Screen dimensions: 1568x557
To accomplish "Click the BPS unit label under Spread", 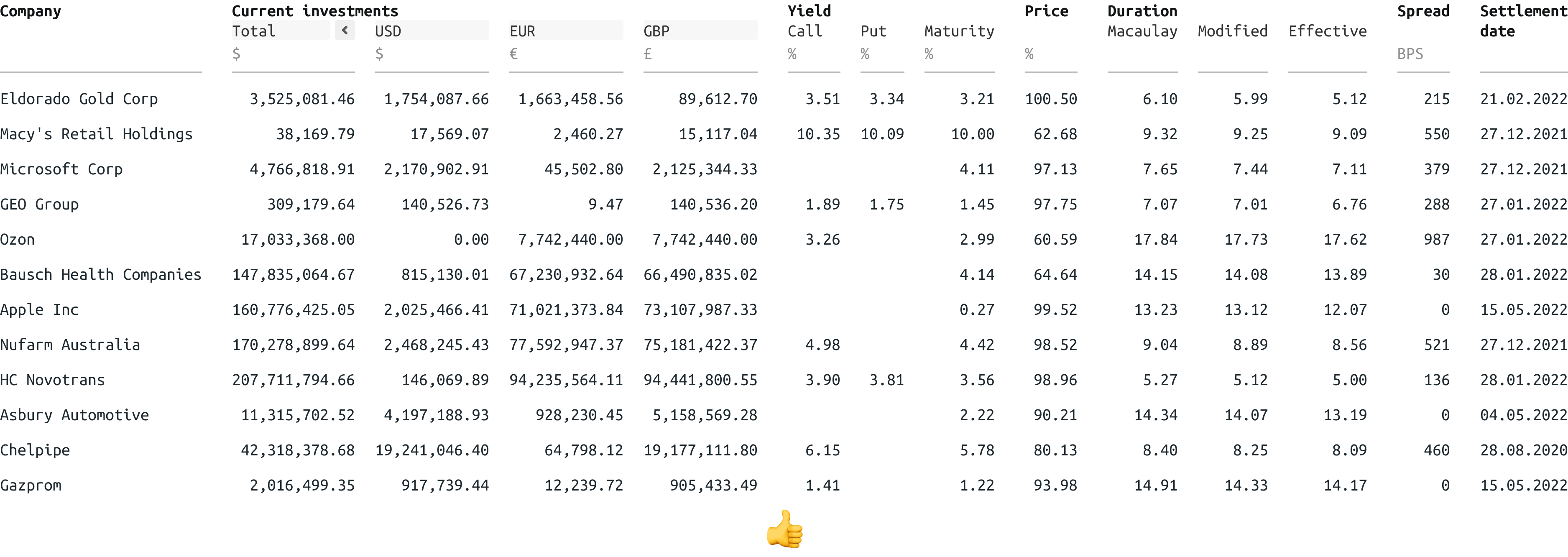I will point(1410,54).
